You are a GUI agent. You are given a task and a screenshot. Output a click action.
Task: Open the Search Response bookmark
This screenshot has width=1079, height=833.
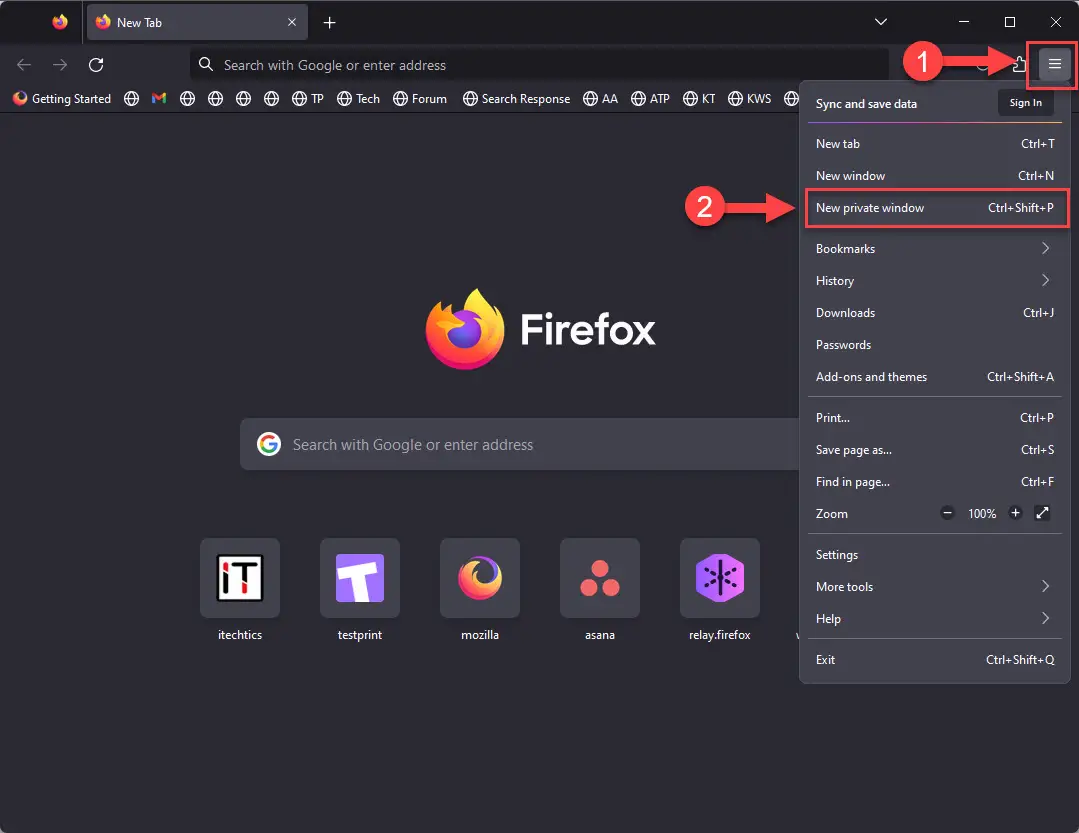pos(516,98)
